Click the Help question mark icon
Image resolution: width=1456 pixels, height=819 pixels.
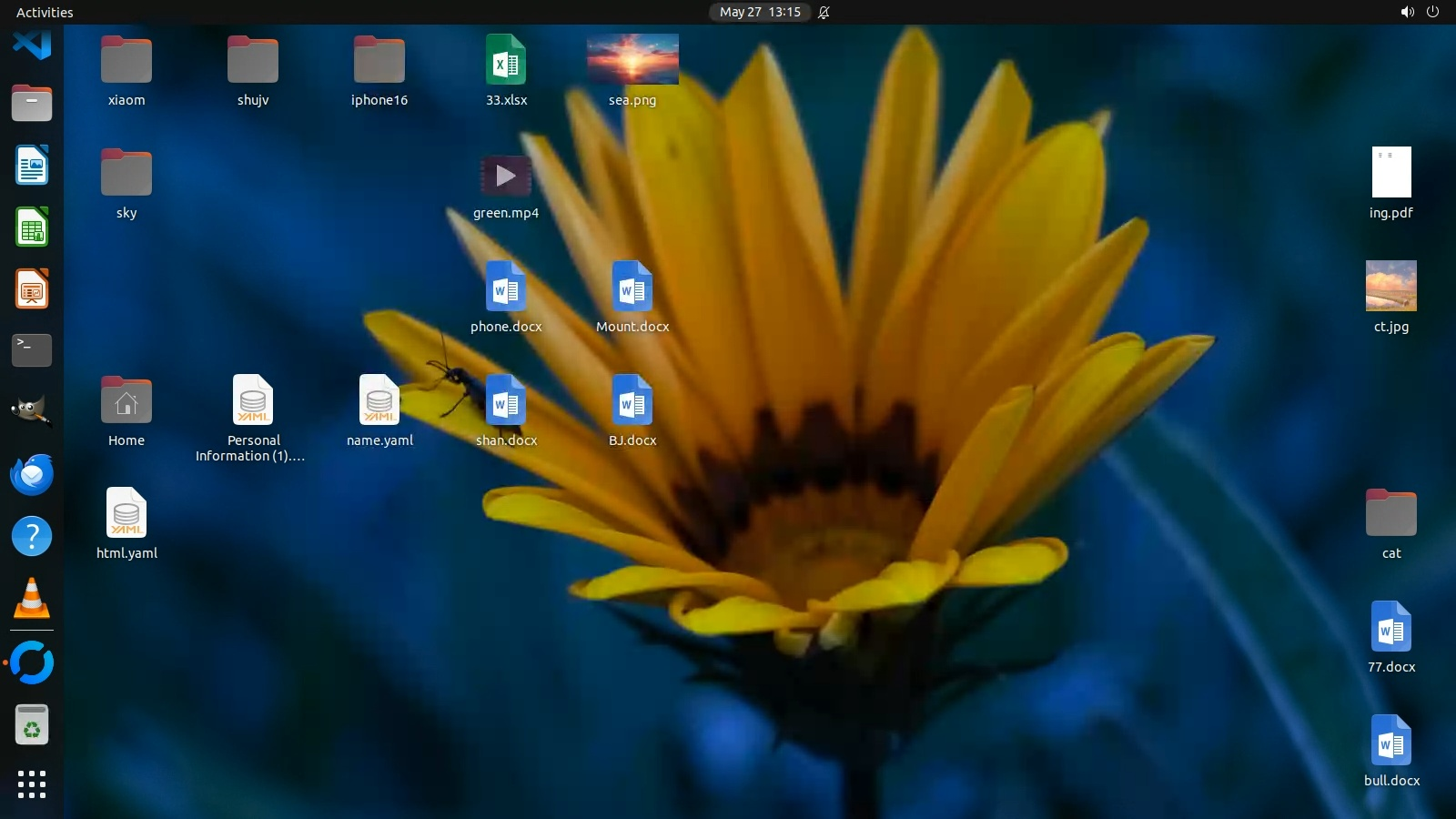32,536
